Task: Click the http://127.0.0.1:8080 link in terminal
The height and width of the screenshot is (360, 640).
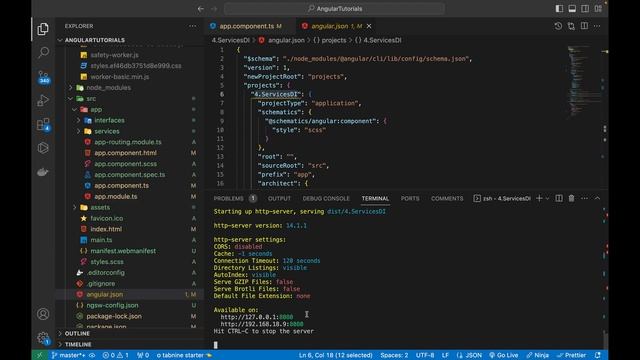Action: point(257,317)
